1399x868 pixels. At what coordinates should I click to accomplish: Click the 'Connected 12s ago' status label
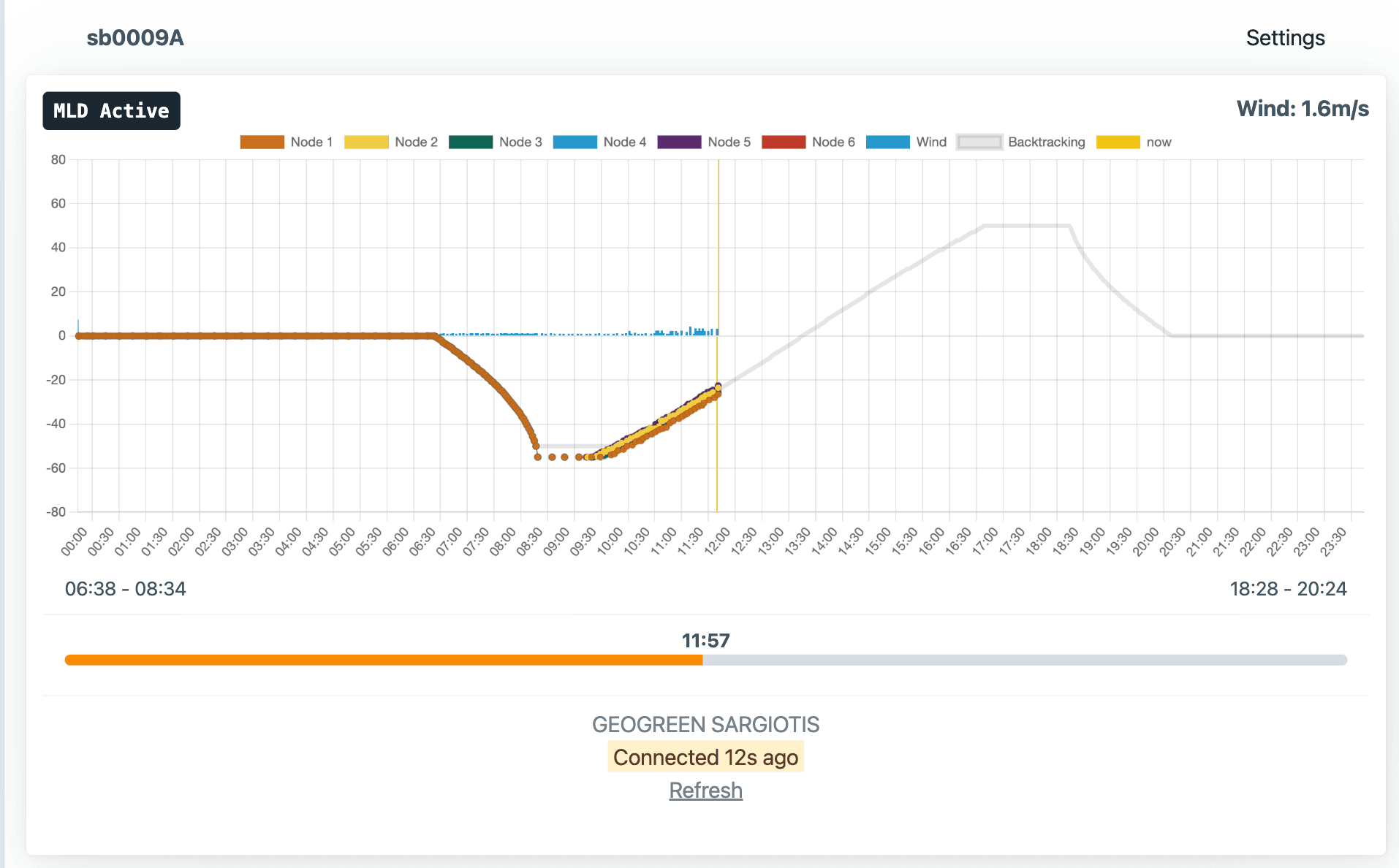[x=705, y=757]
